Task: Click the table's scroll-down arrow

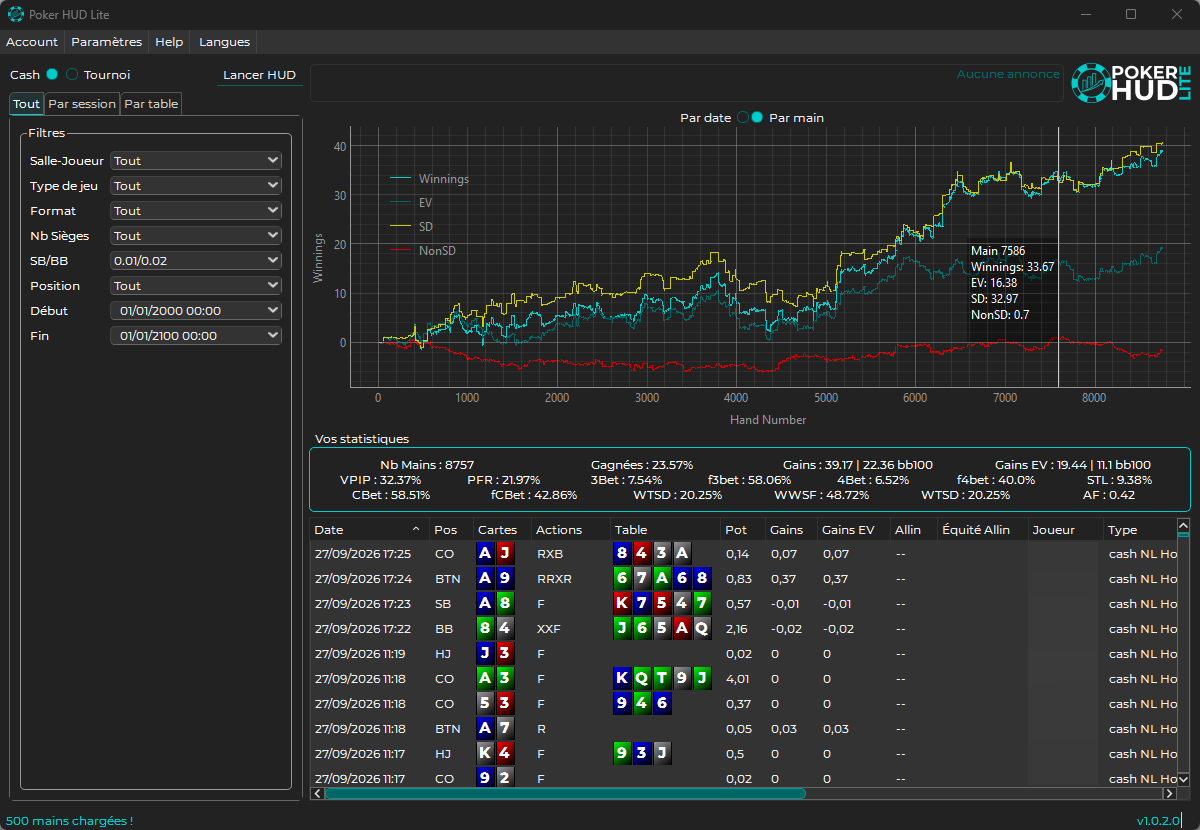Action: click(x=1183, y=778)
